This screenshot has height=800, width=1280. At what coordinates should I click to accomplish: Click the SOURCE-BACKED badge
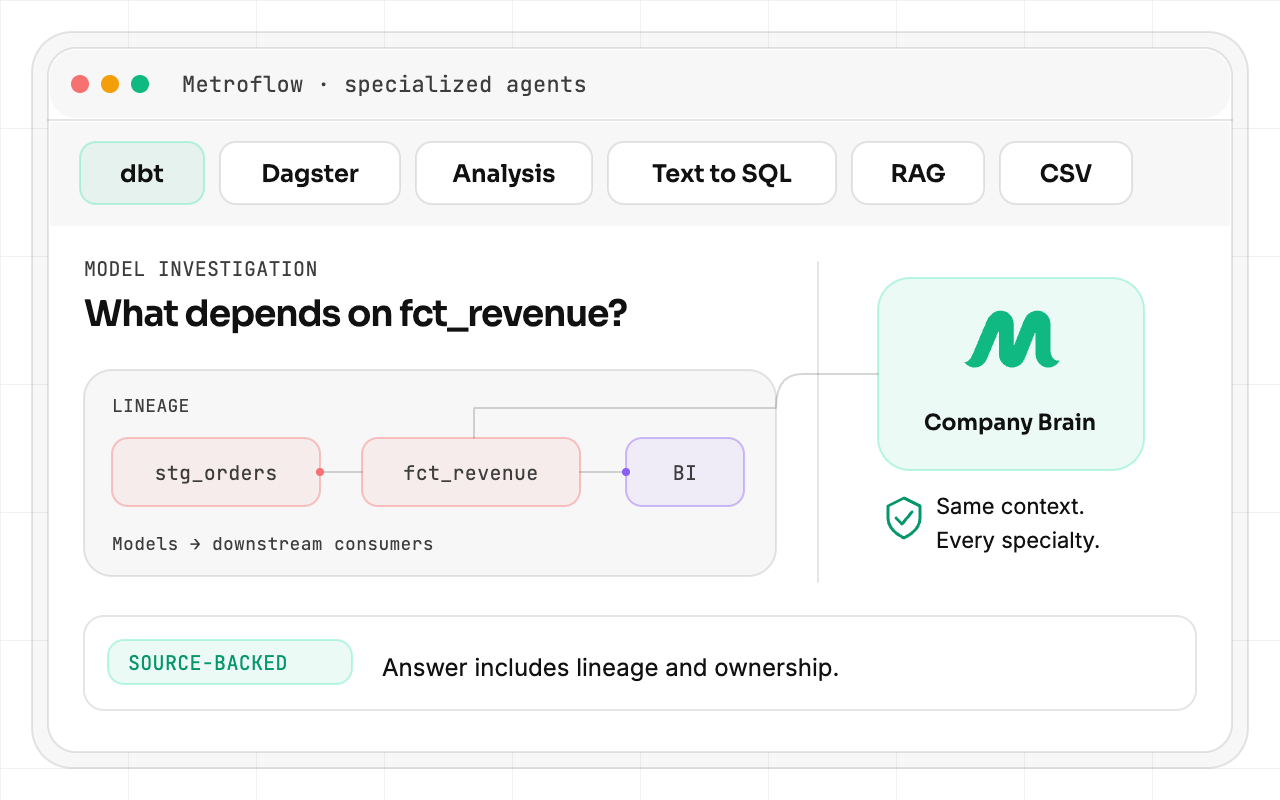tap(230, 662)
